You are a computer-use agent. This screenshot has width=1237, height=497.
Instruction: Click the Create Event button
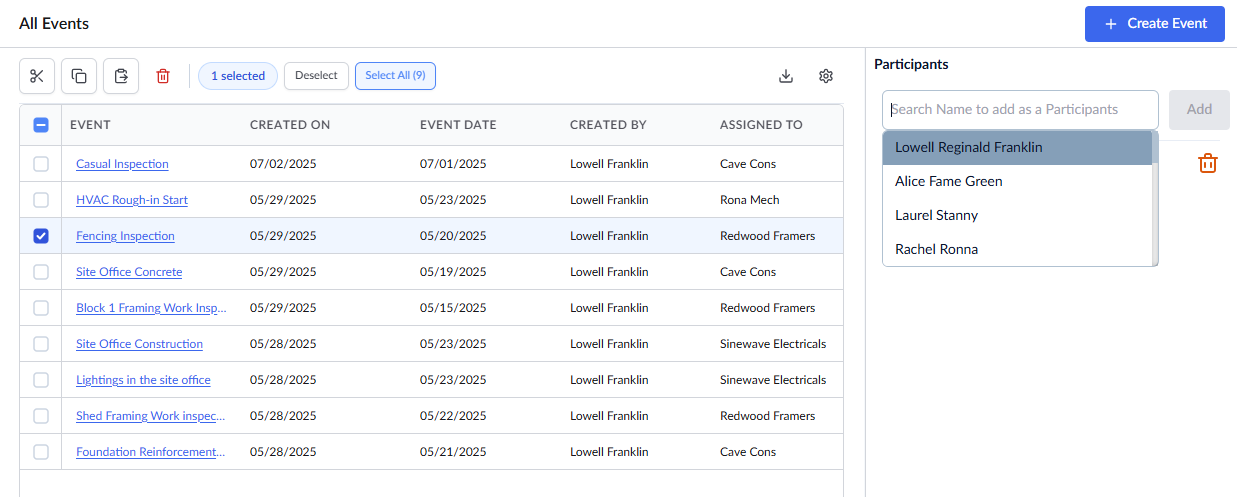pyautogui.click(x=1155, y=24)
